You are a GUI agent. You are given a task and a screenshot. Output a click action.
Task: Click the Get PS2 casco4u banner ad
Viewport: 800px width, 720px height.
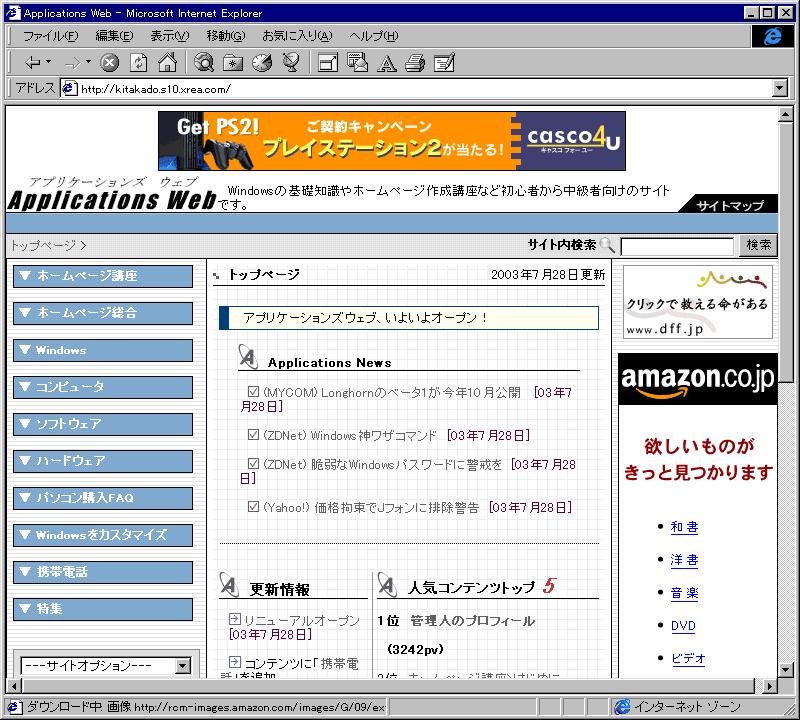[392, 141]
